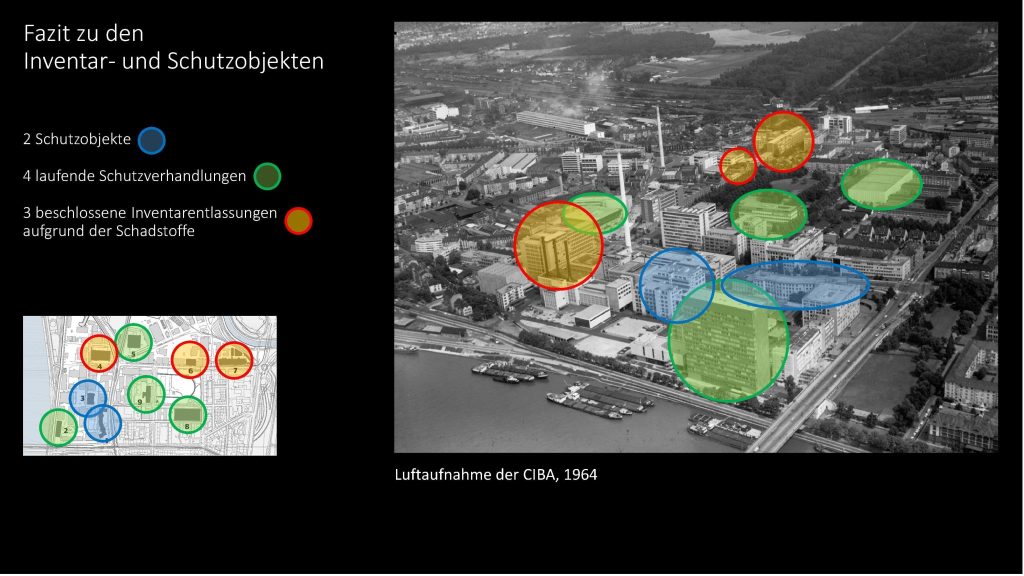Select green circle number 2 on map
Viewport: 1024px width, 576px height.
click(58, 428)
